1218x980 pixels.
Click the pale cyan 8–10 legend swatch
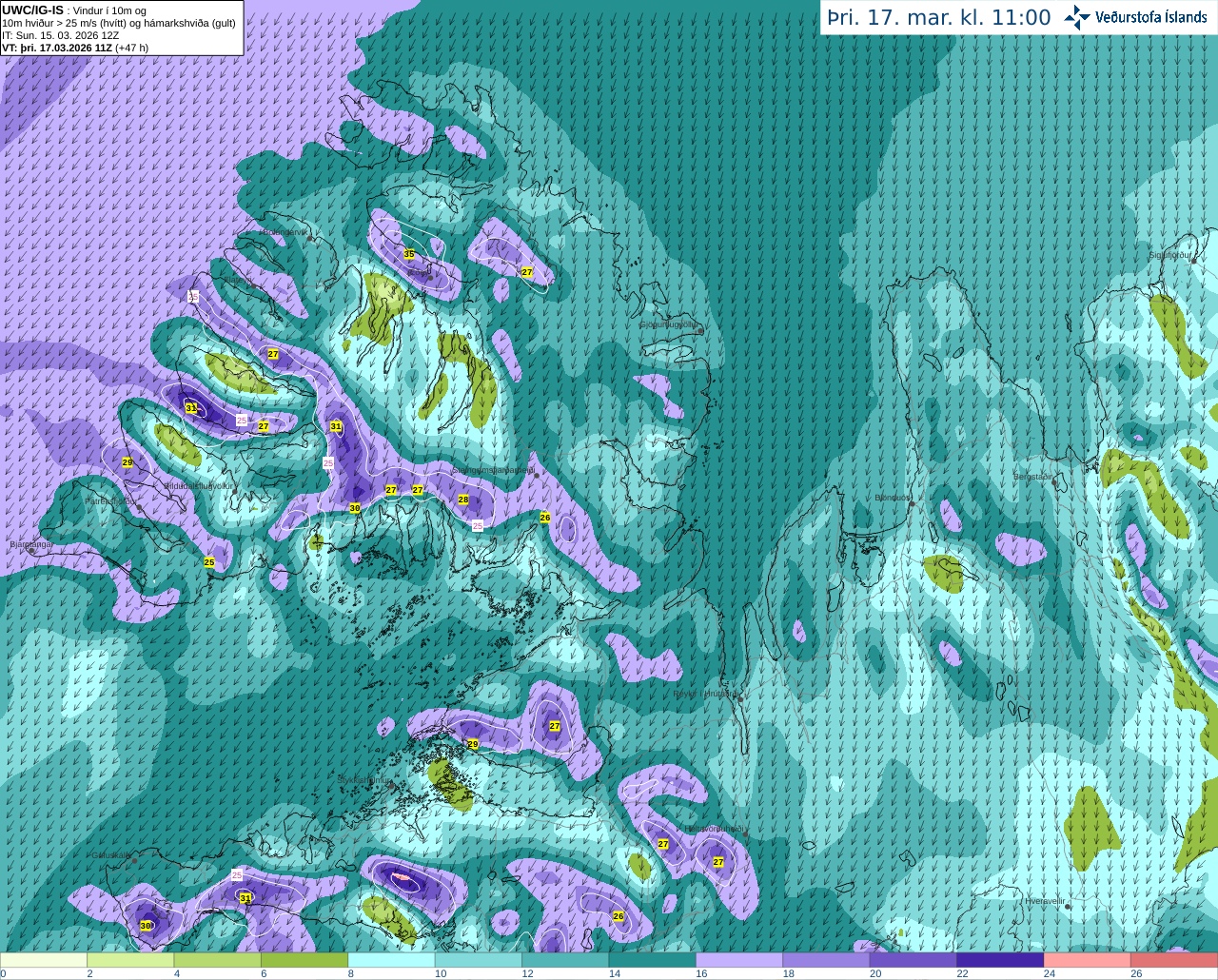[392, 960]
